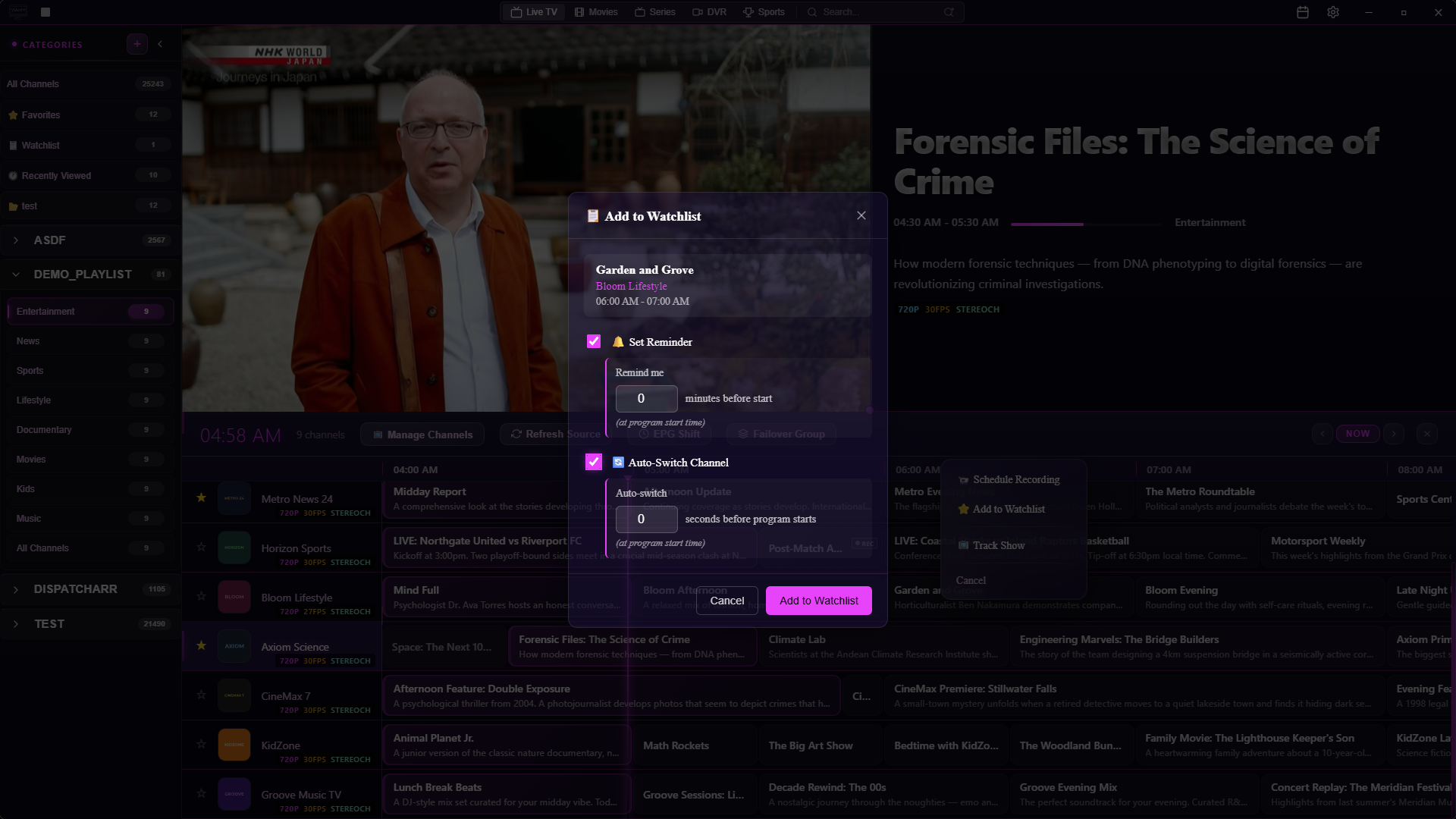1456x819 pixels.
Task: Click the Bloom Lifestyle channel logo
Action: coord(234,597)
